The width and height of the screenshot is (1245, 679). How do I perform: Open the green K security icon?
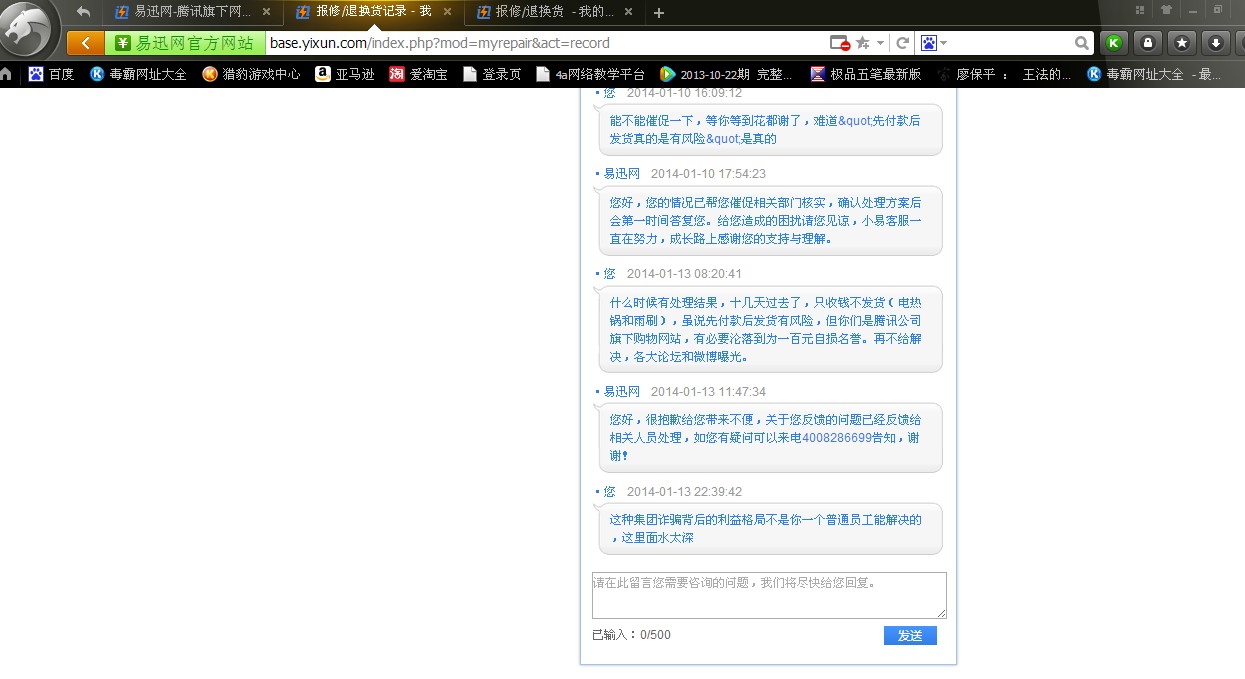coord(1112,43)
